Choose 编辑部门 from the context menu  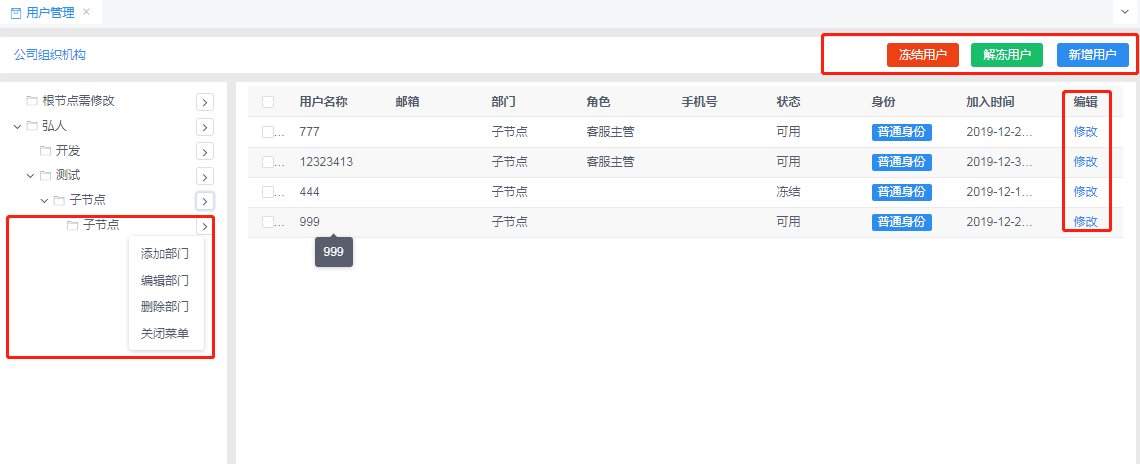165,281
